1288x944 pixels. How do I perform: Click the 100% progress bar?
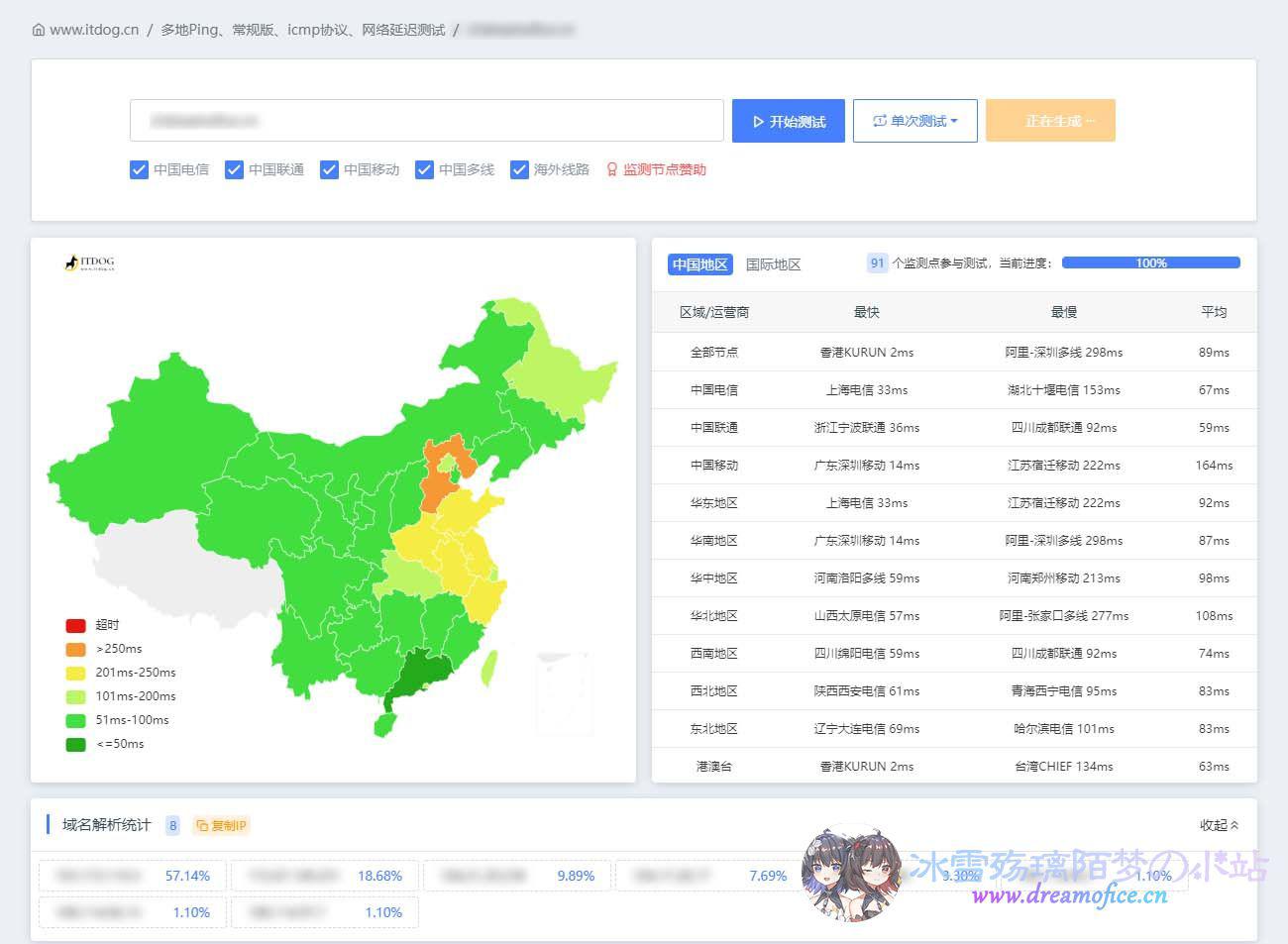click(1151, 262)
